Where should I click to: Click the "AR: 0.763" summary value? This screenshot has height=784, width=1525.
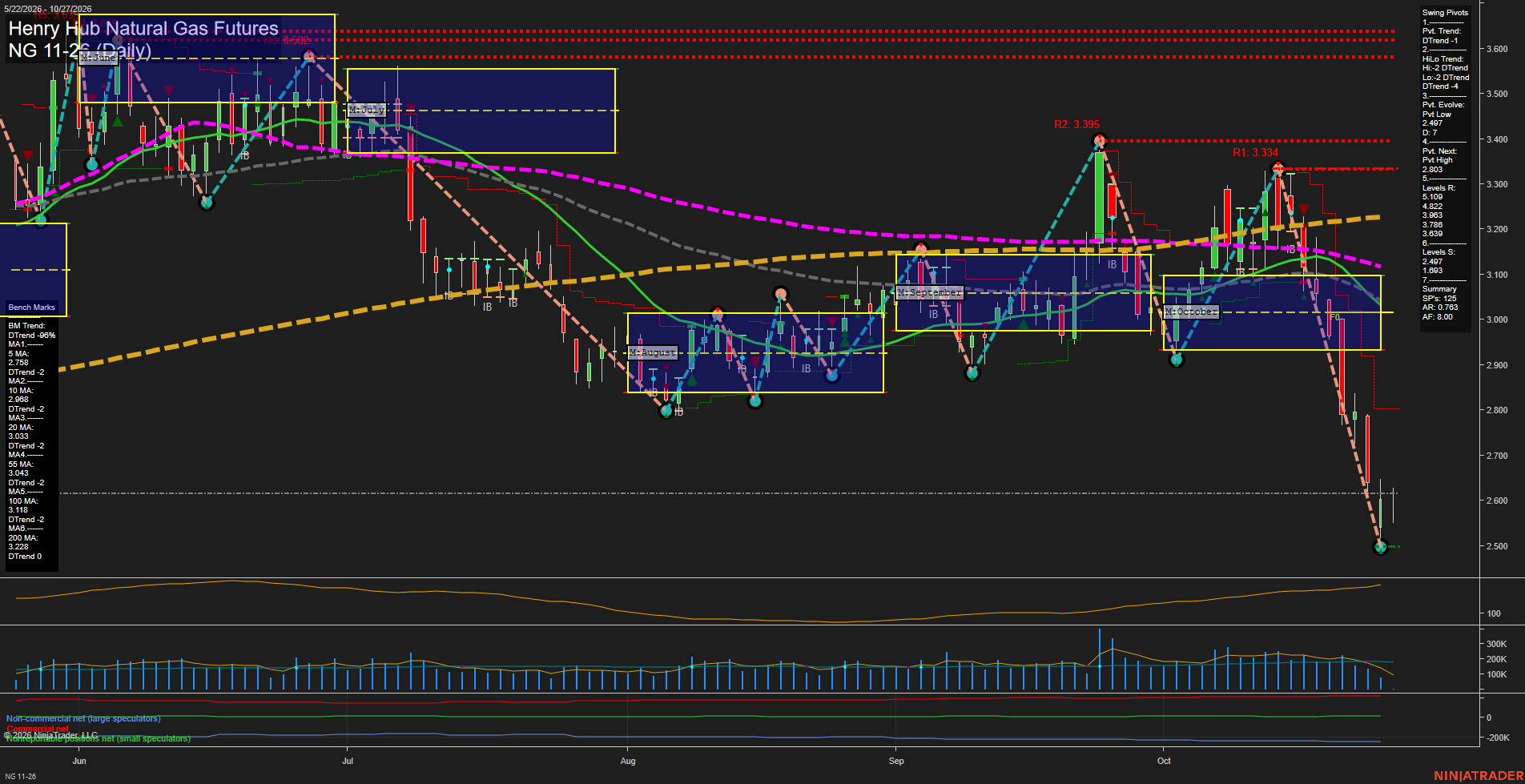point(1440,308)
